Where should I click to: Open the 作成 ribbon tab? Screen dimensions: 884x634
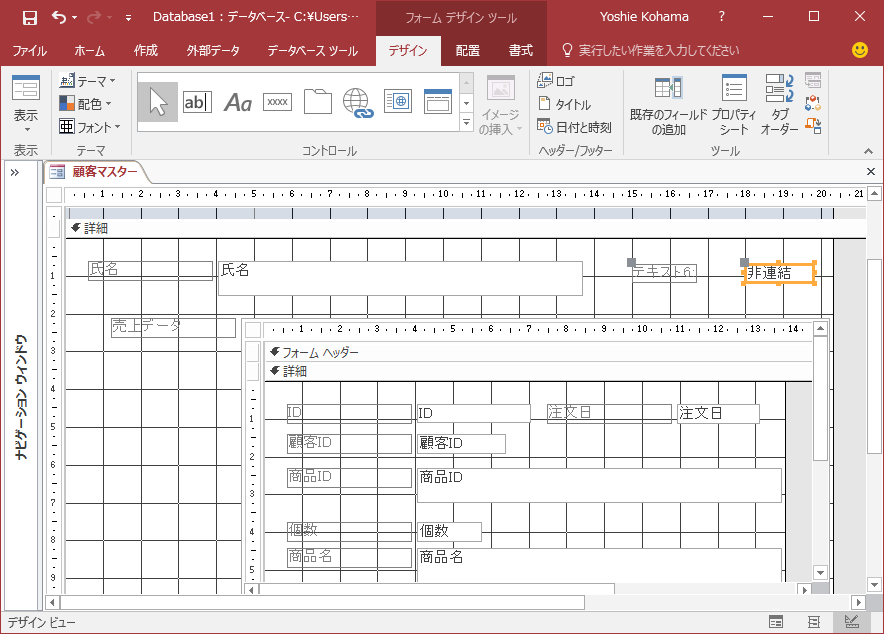click(146, 51)
